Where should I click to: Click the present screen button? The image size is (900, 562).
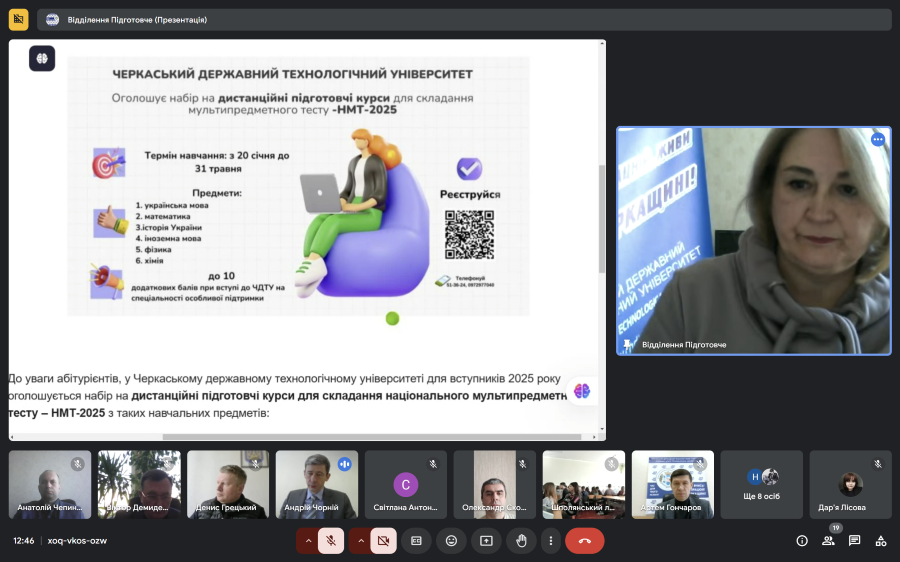tap(486, 541)
